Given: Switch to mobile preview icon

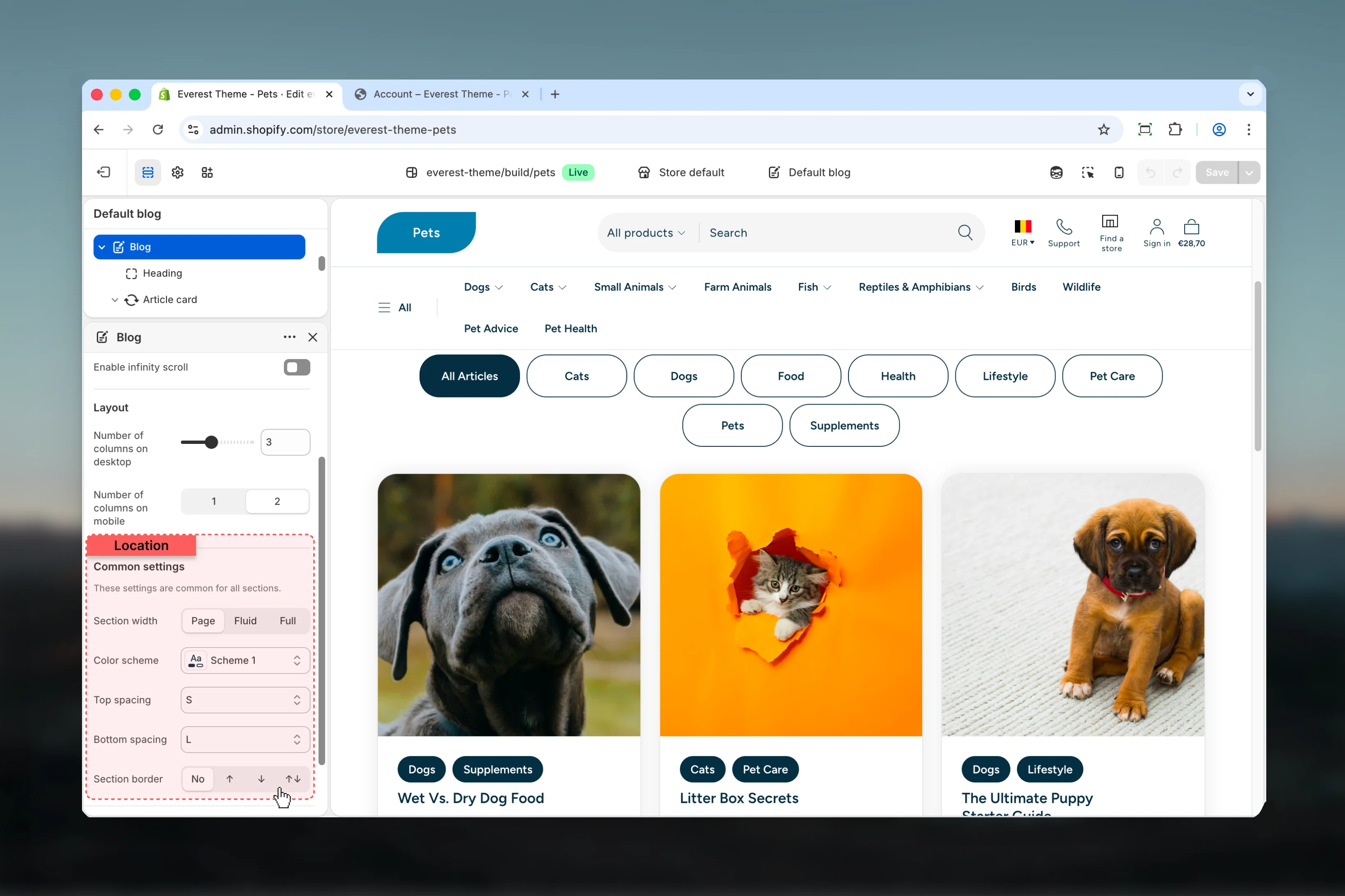Looking at the screenshot, I should tap(1119, 173).
